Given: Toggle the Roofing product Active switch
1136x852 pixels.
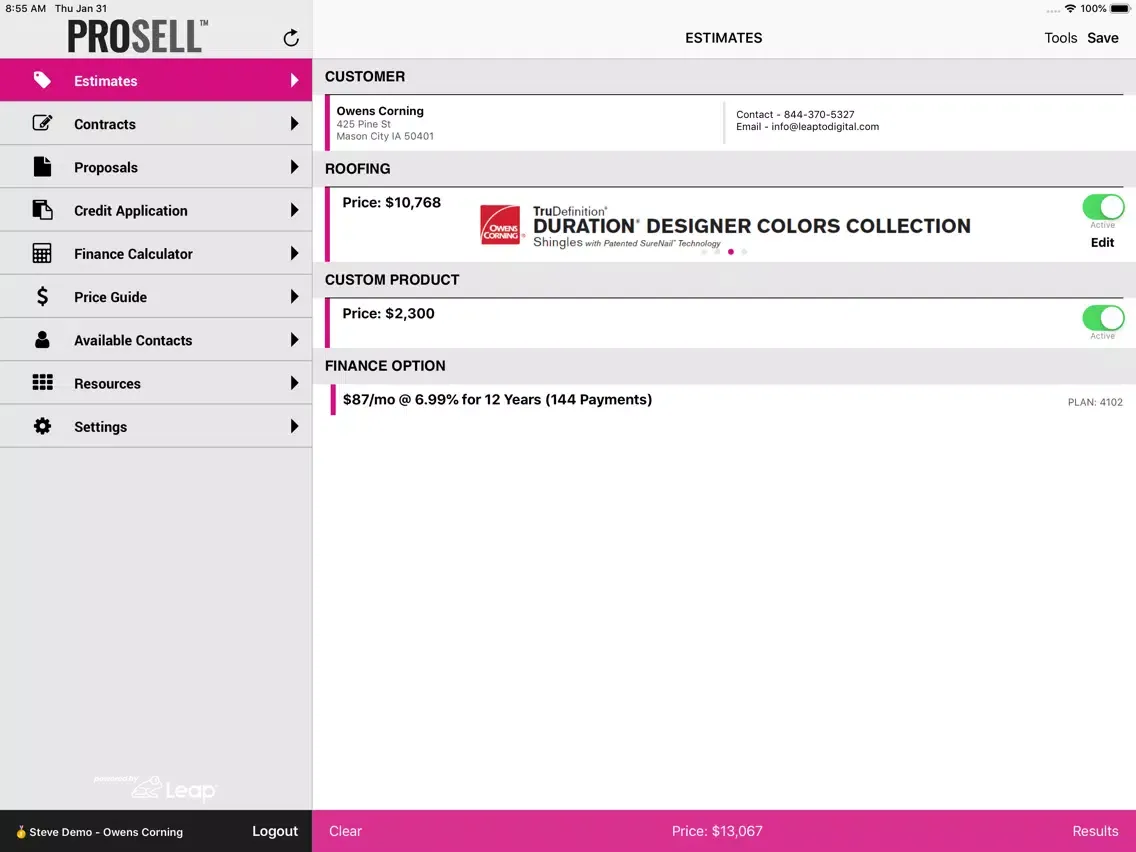Looking at the screenshot, I should point(1103,207).
